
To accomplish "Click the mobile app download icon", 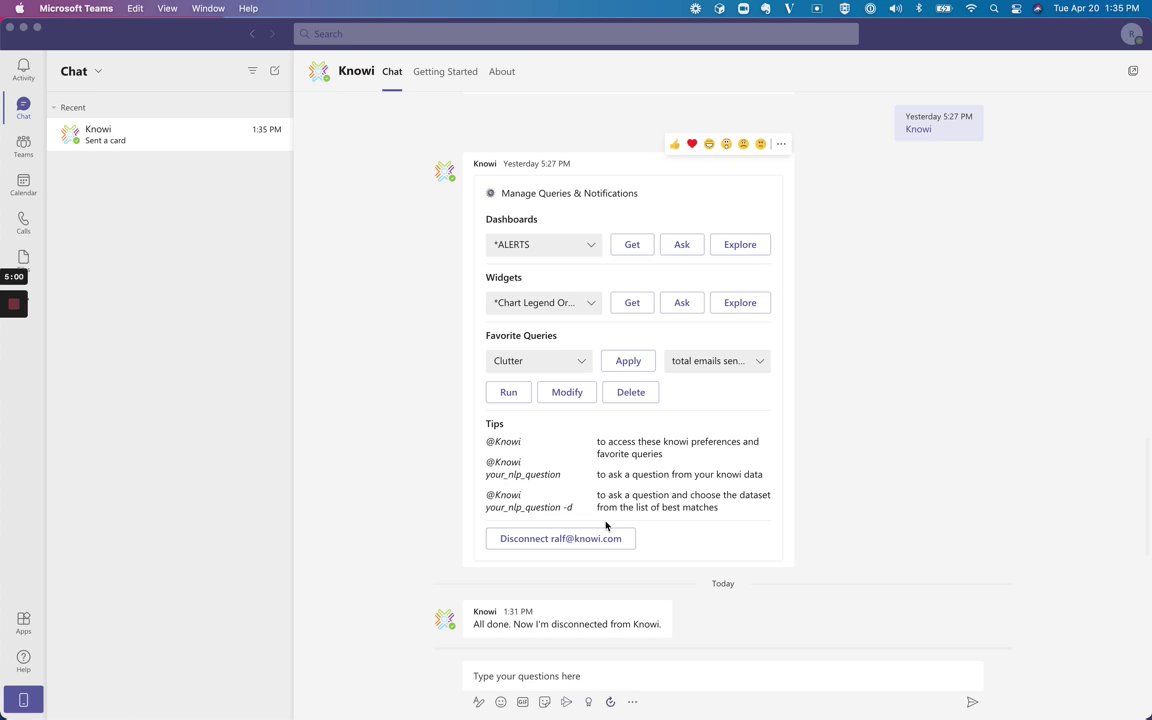I will coord(24,699).
